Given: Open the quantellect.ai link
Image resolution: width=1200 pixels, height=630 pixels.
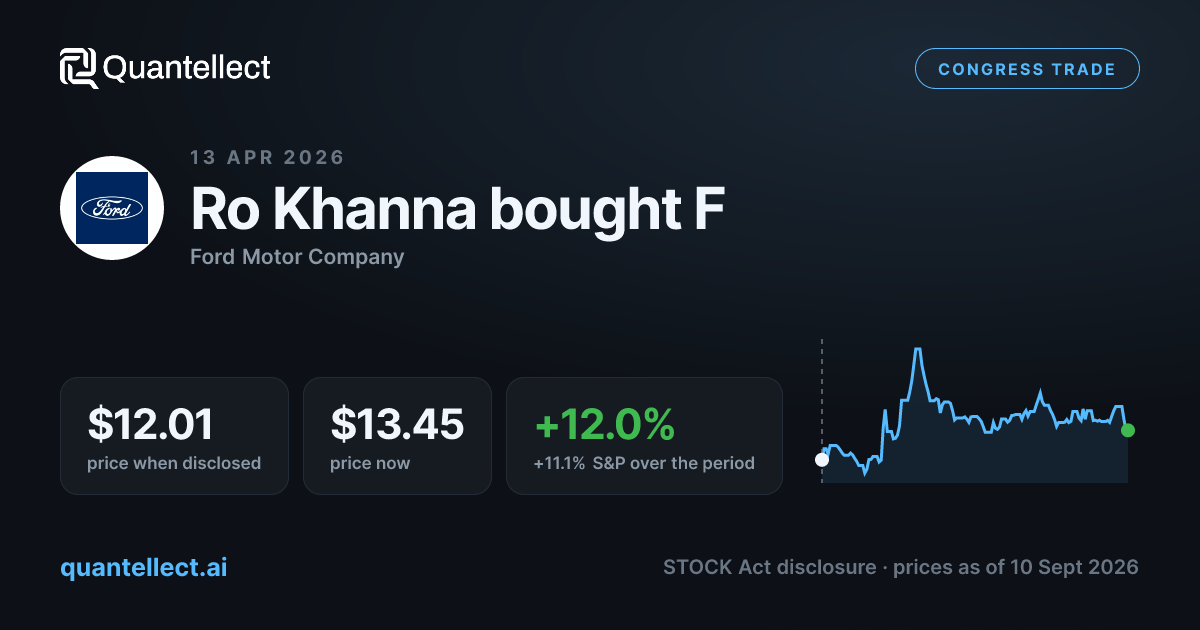Looking at the screenshot, I should click(143, 567).
